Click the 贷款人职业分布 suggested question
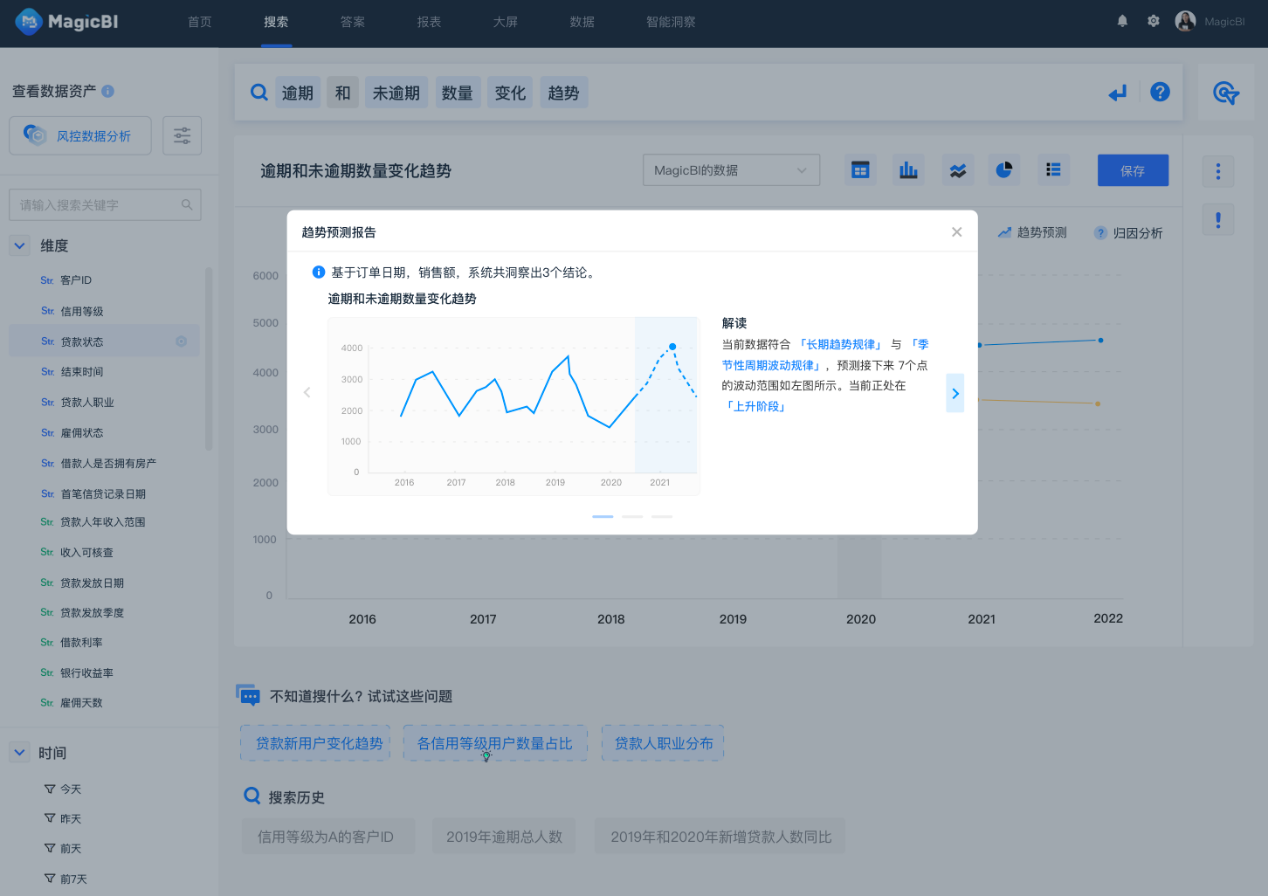The image size is (1268, 896). pos(662,743)
